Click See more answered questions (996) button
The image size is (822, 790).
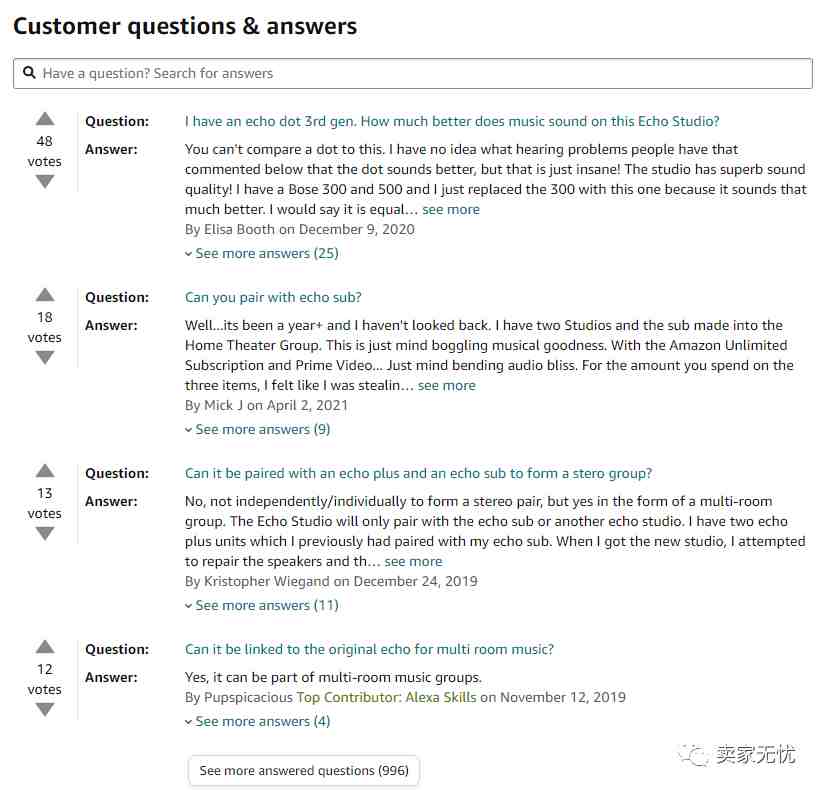[304, 771]
